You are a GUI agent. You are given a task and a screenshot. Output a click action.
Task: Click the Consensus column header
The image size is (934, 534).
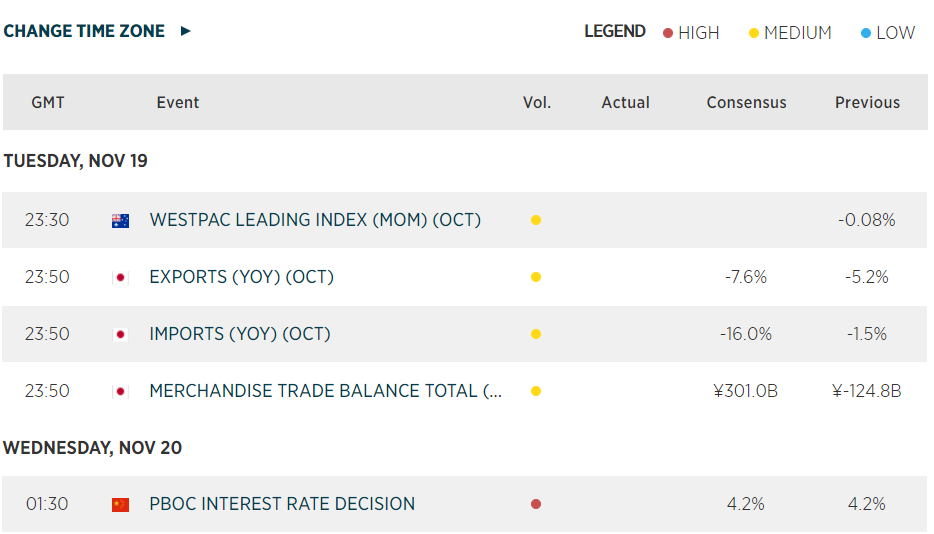tap(746, 102)
